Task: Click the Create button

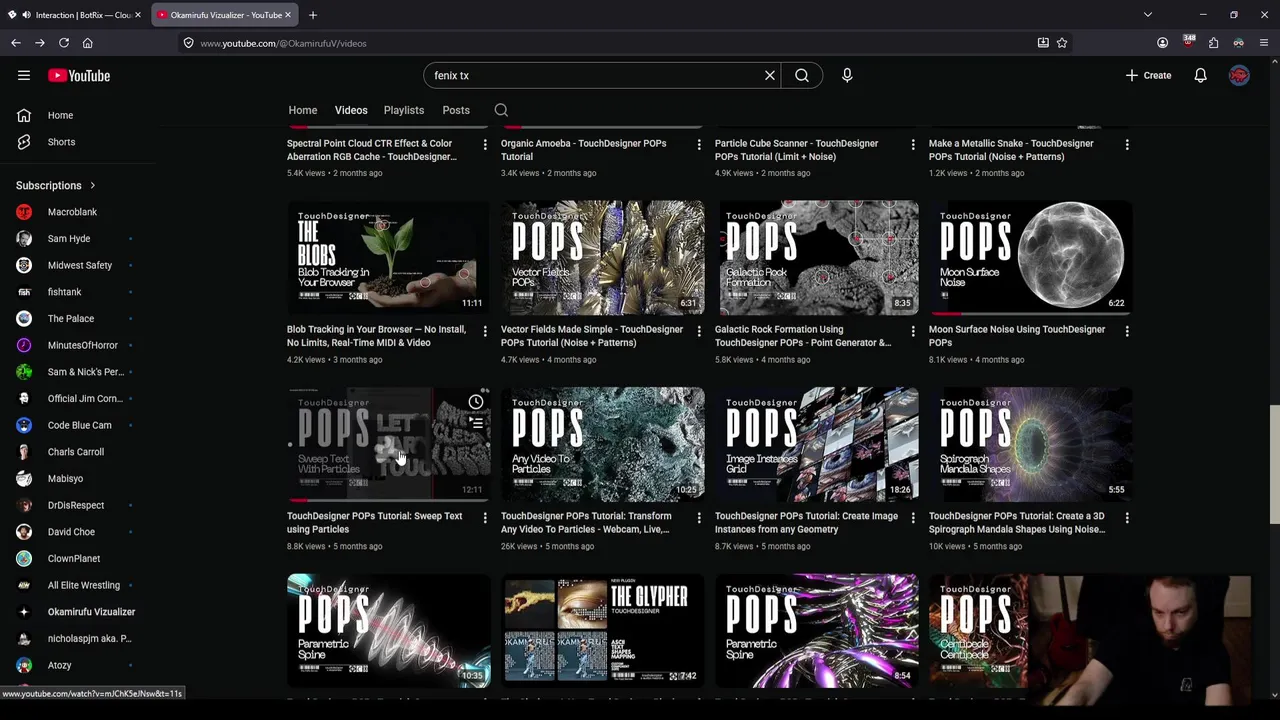Action: [1148, 75]
